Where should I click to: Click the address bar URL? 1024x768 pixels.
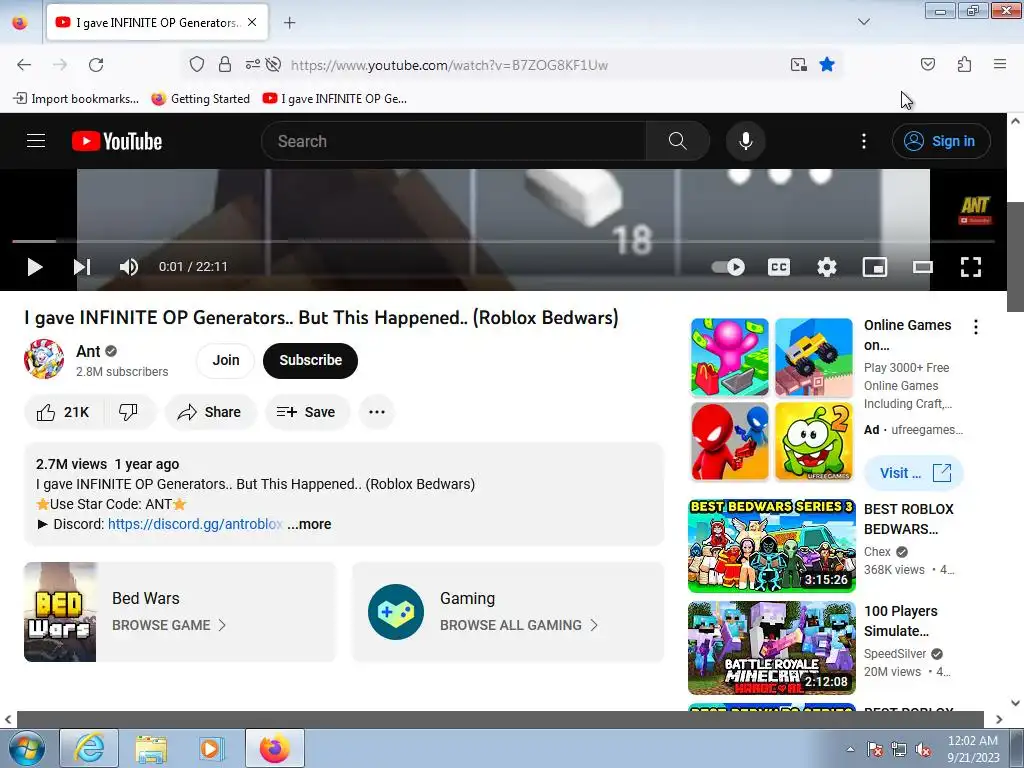(449, 65)
